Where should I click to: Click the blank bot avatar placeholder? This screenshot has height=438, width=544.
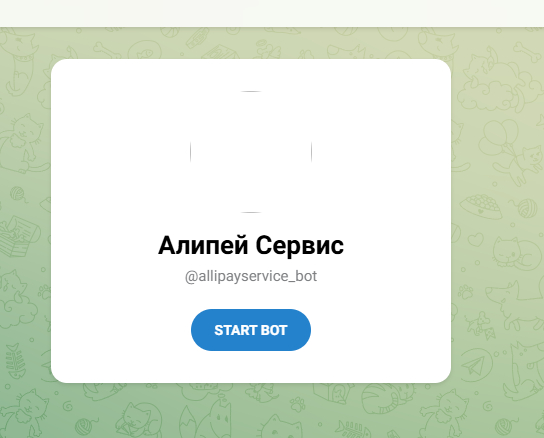(x=250, y=152)
